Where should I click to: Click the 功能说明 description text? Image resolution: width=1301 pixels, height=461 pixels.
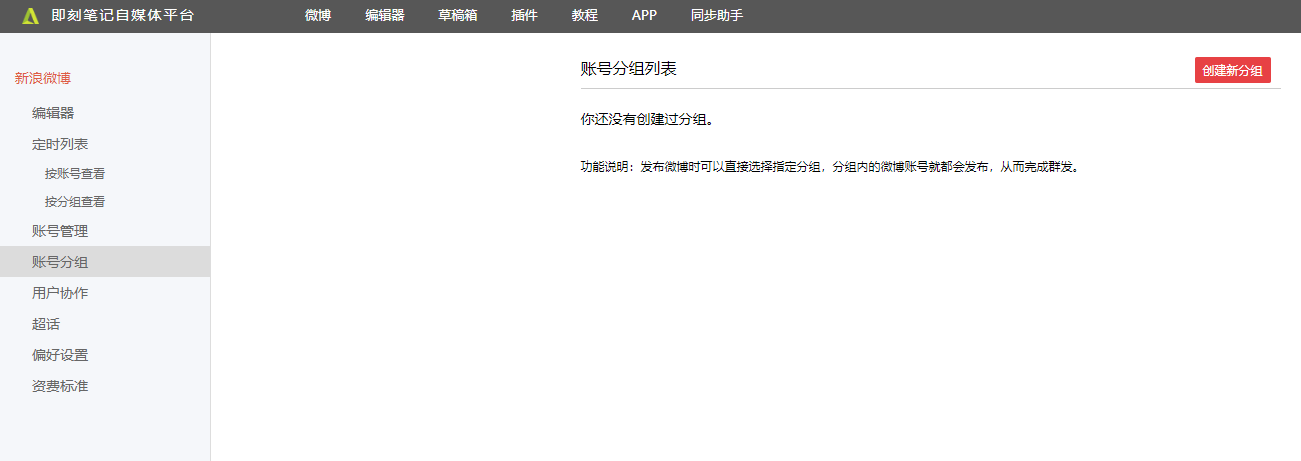click(x=830, y=167)
